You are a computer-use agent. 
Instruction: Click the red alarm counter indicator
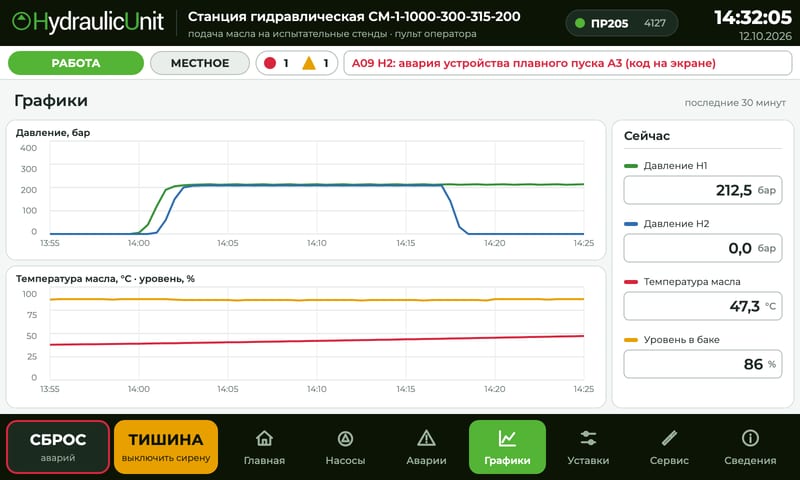click(x=276, y=63)
